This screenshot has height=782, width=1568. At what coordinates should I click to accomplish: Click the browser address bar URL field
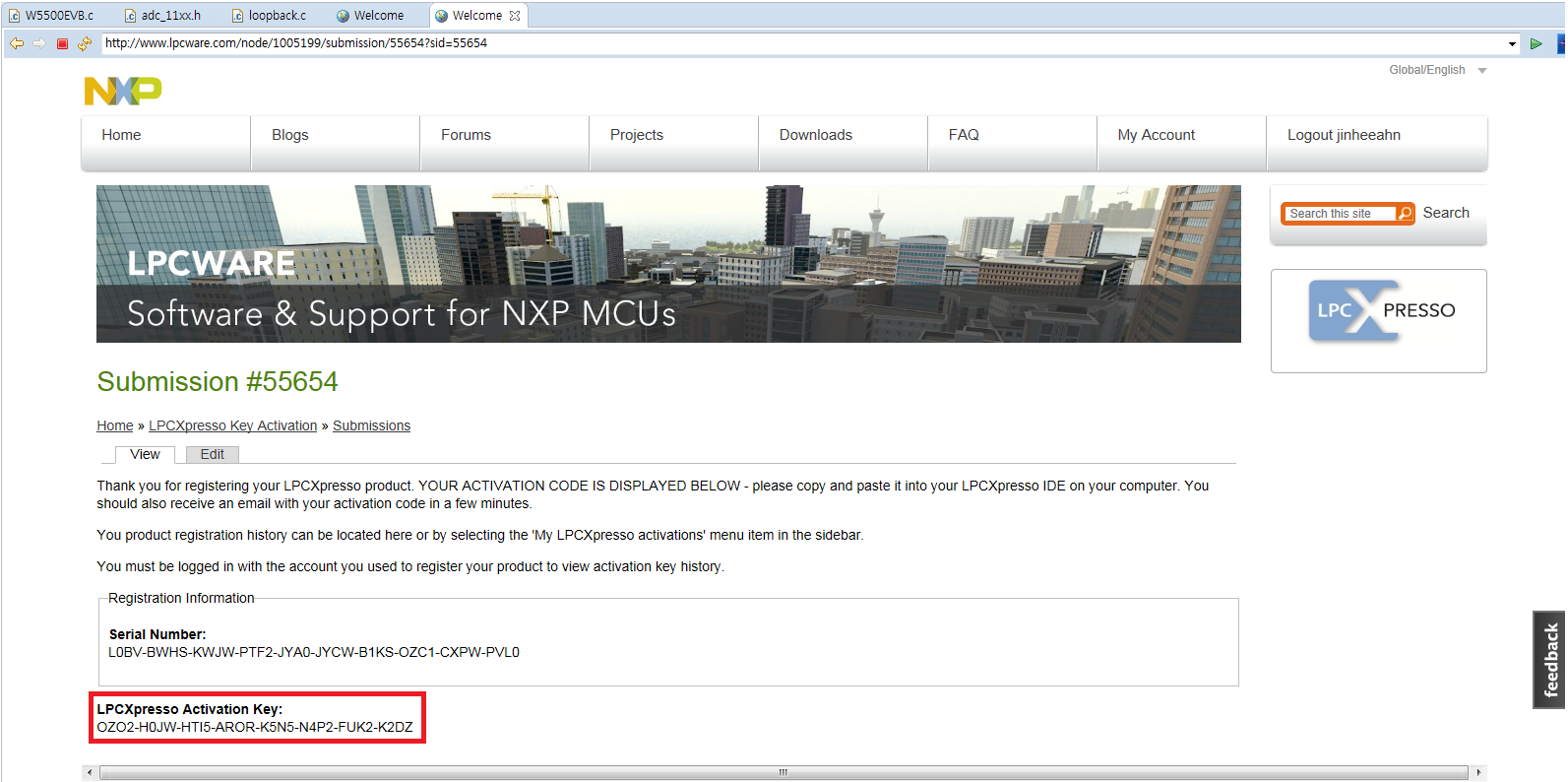click(803, 43)
